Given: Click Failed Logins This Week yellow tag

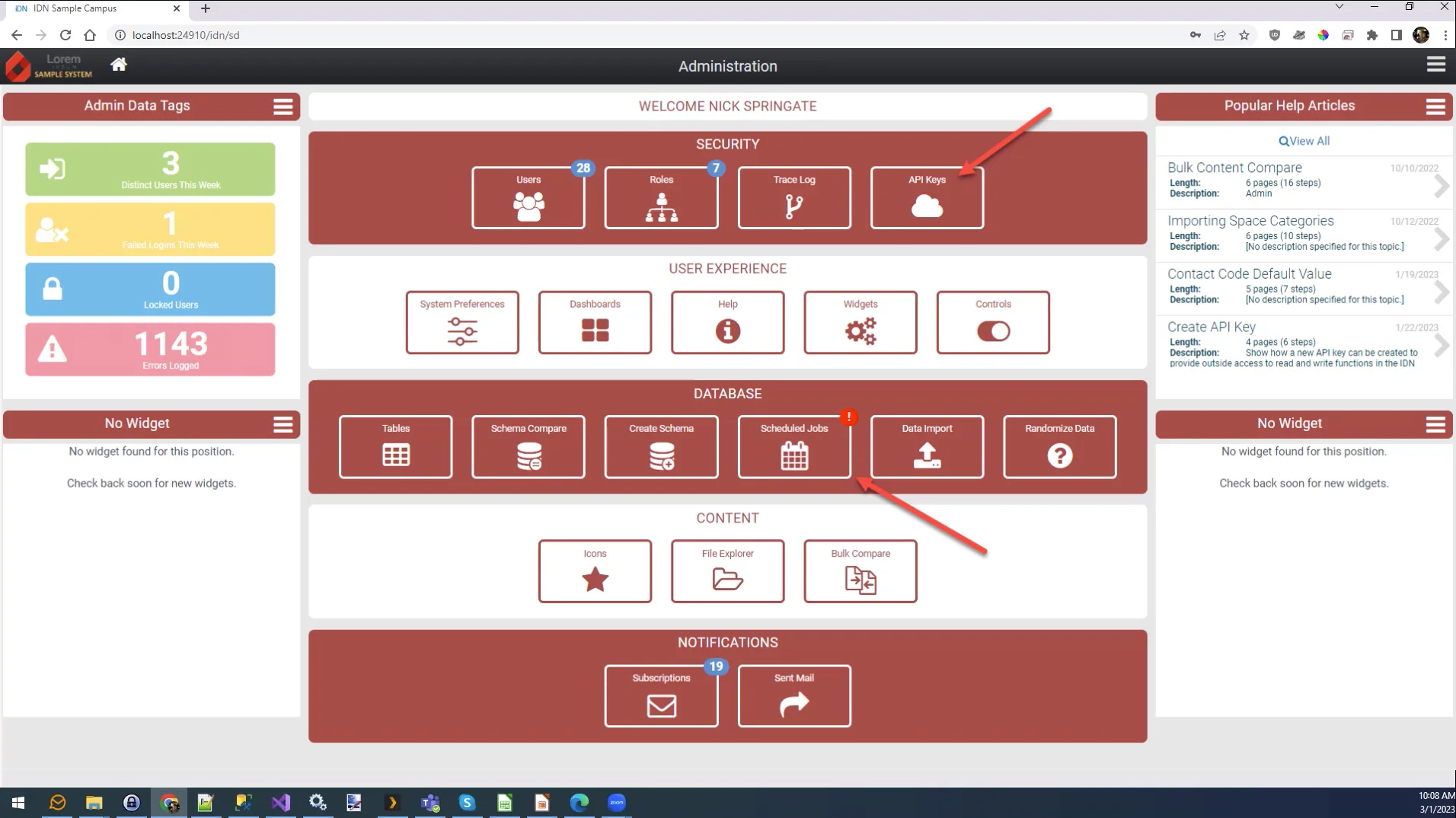Looking at the screenshot, I should (150, 229).
